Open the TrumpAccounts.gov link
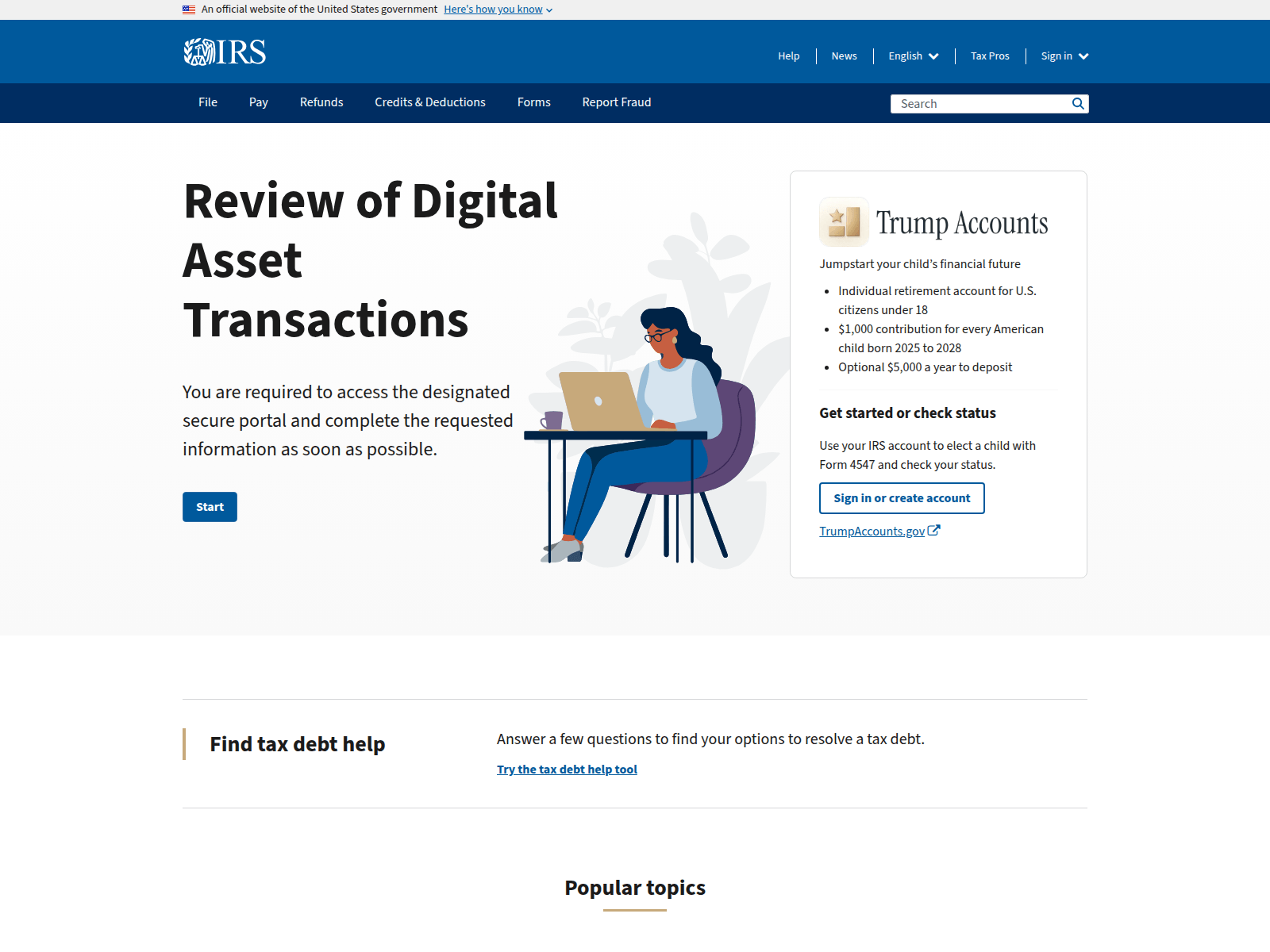This screenshot has width=1270, height=952. [x=872, y=532]
